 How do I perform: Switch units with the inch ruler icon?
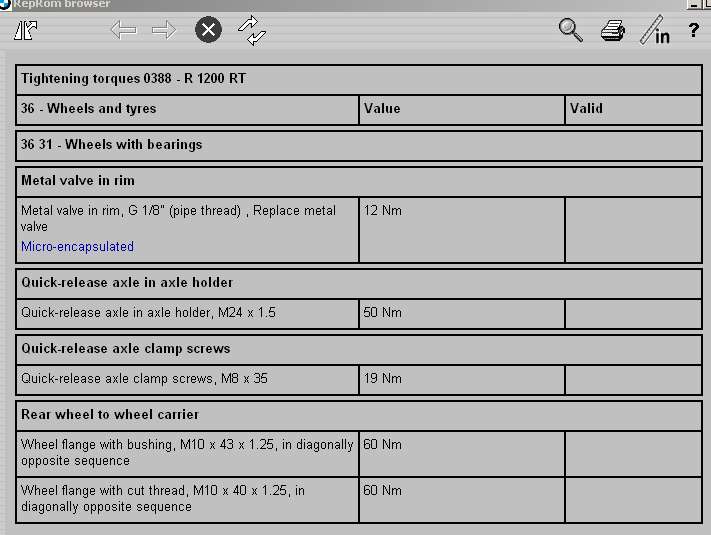click(655, 30)
